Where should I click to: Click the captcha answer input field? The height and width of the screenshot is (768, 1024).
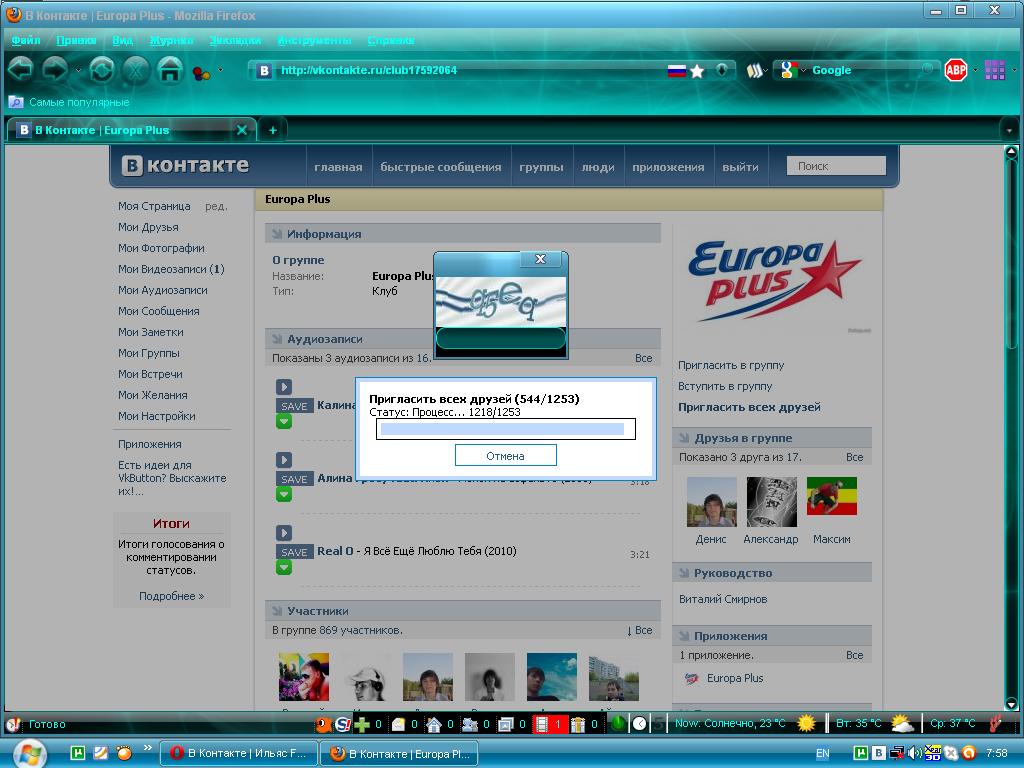500,338
